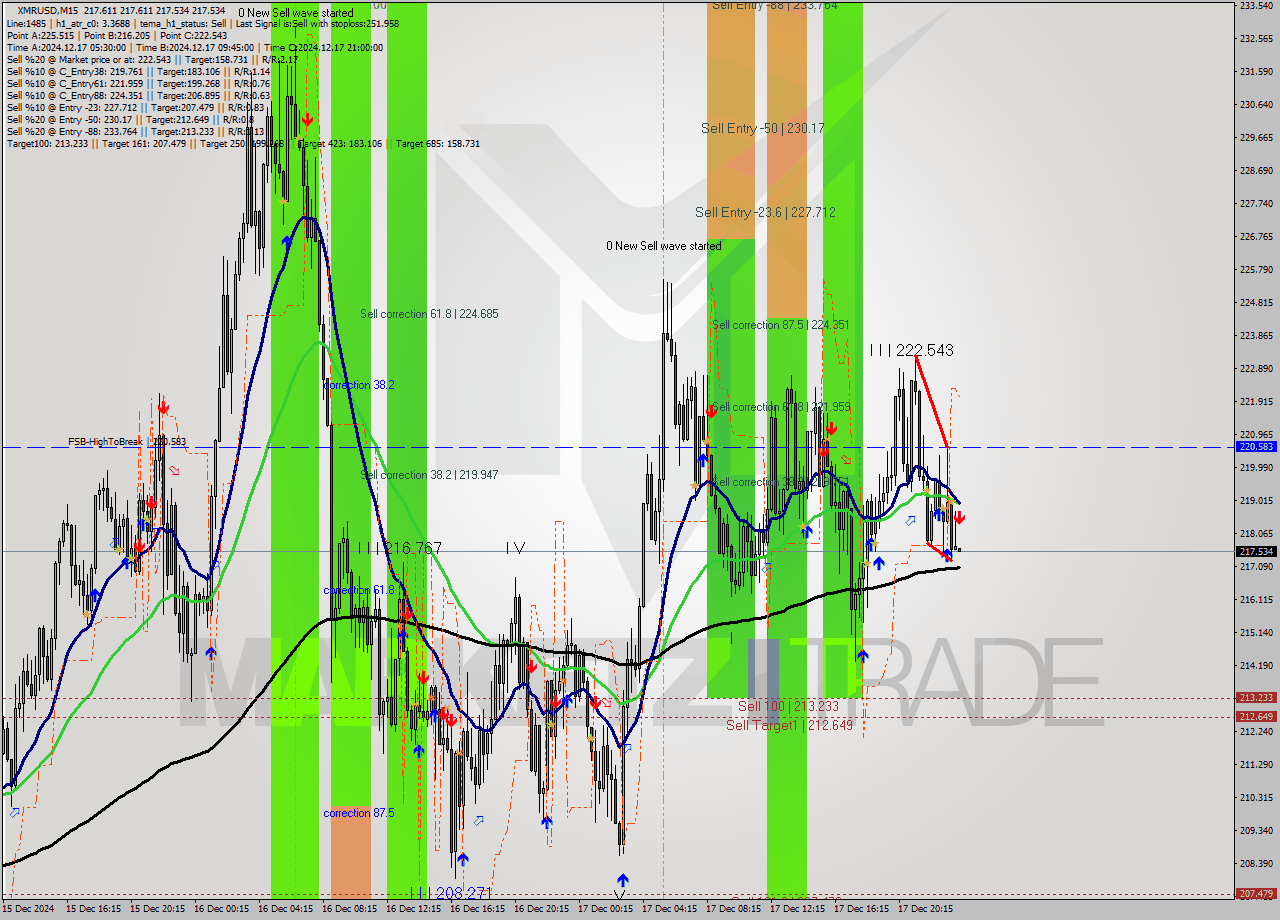Select the blue 220.583 price axis marker

tap(1256, 447)
